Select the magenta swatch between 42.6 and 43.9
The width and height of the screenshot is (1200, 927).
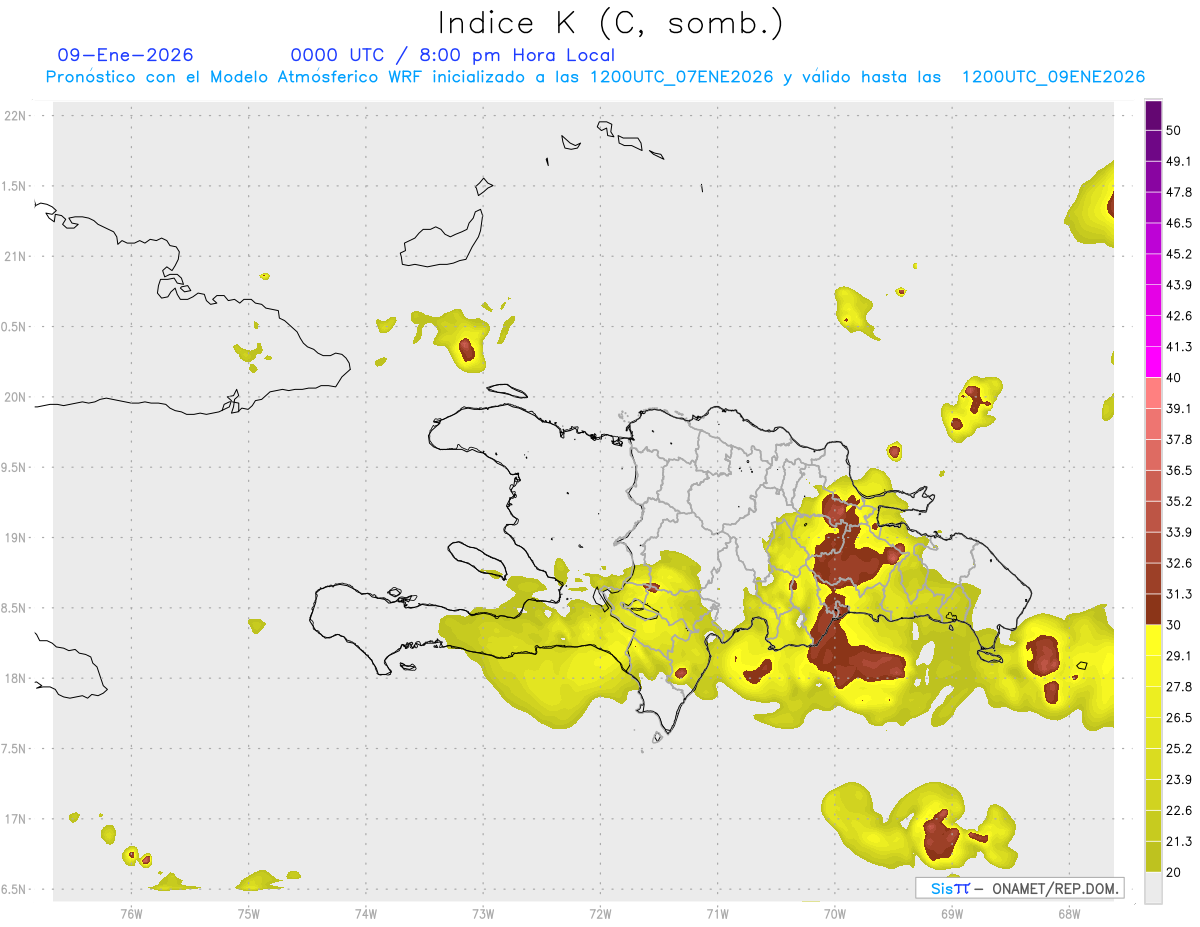(x=1154, y=300)
